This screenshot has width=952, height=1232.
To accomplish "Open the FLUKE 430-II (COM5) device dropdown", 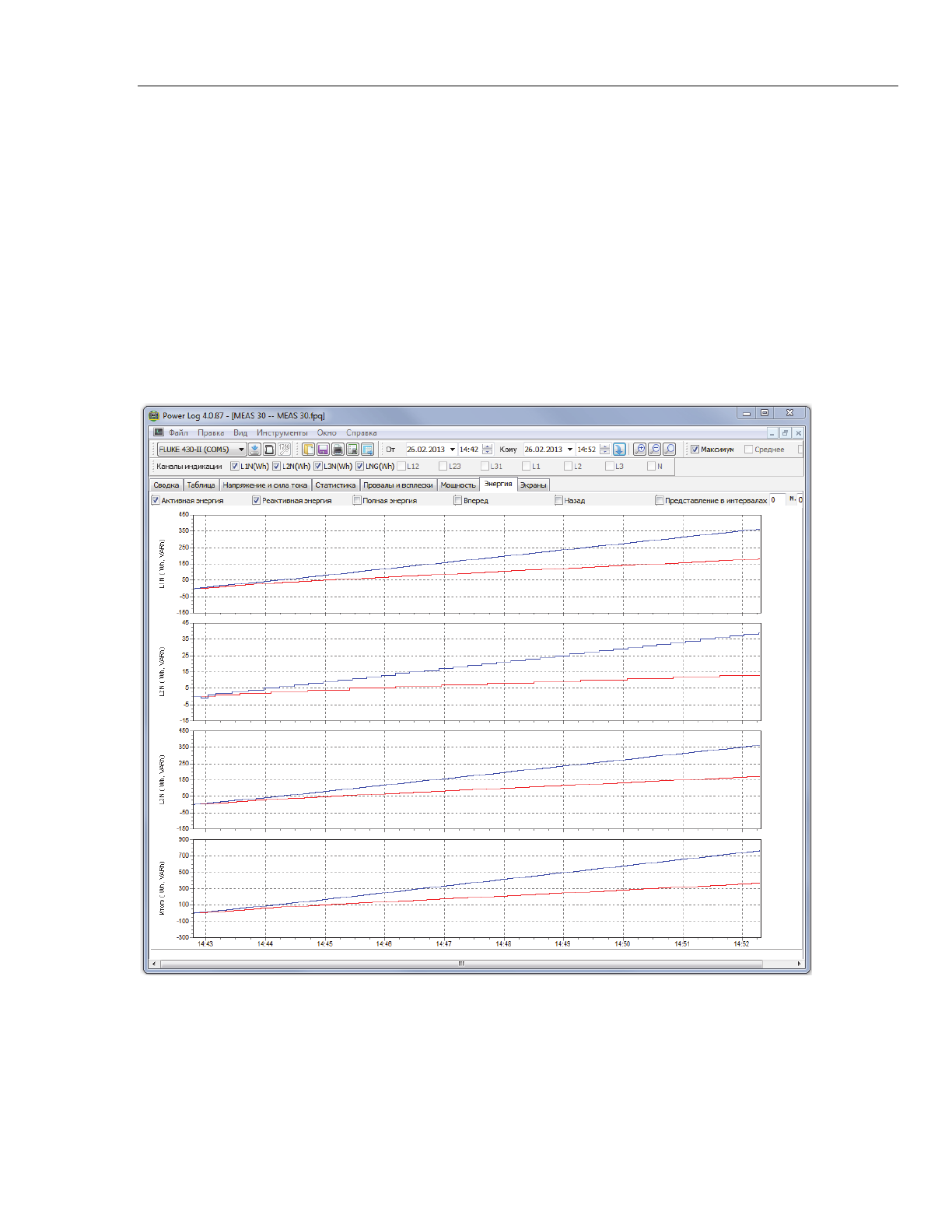I will coord(241,450).
